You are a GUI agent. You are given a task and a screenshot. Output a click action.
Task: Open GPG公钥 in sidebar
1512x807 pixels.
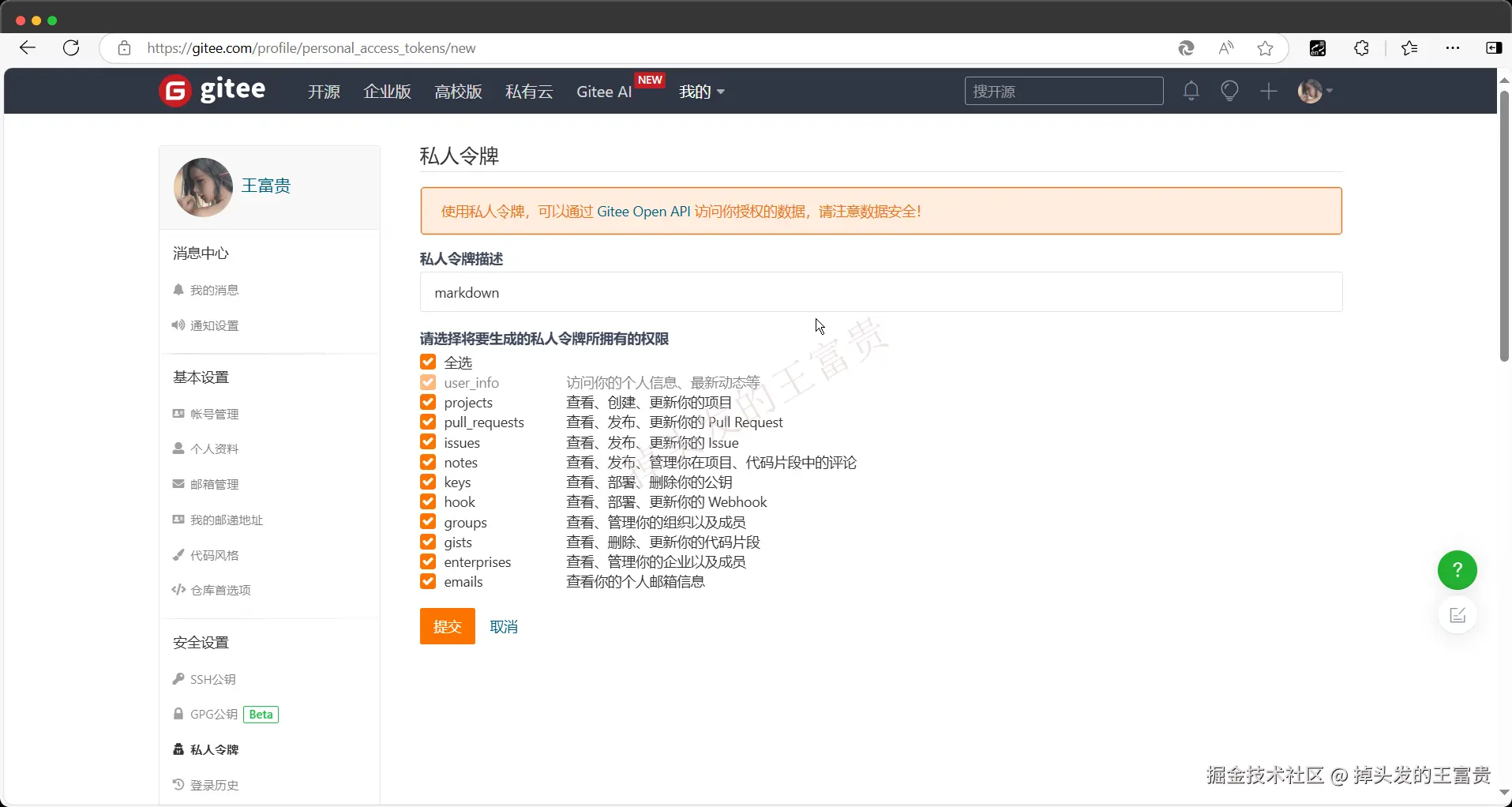[205, 714]
